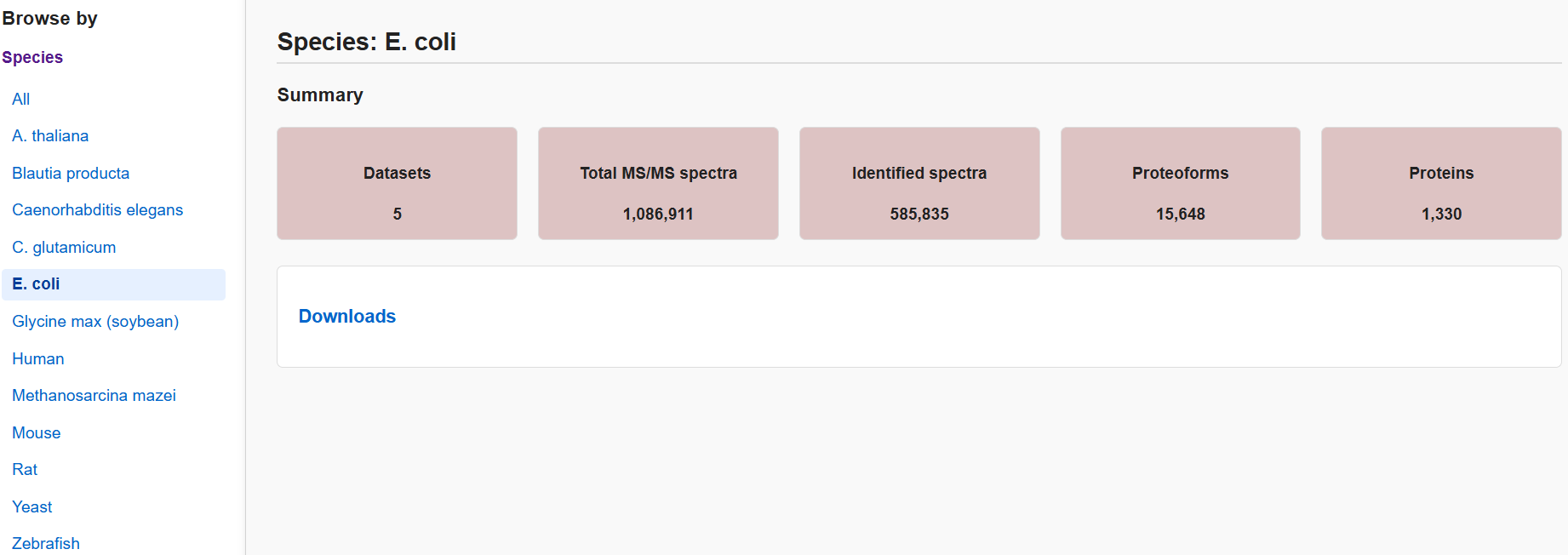
Task: Click the Identified spectra card
Action: [x=919, y=184]
